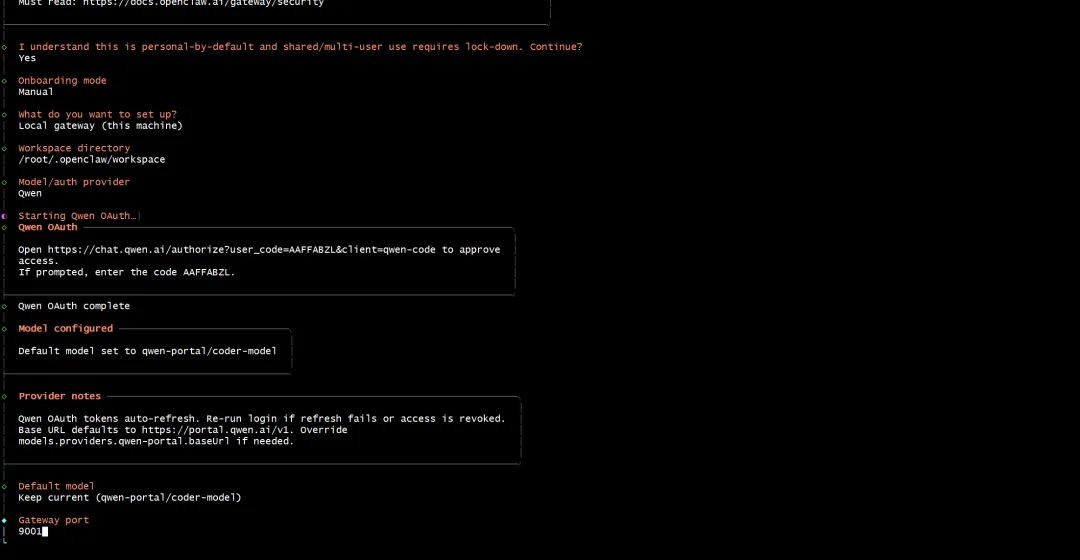Click the 'Onboarding mode' prompt label
The width and height of the screenshot is (1080, 560).
coord(62,81)
